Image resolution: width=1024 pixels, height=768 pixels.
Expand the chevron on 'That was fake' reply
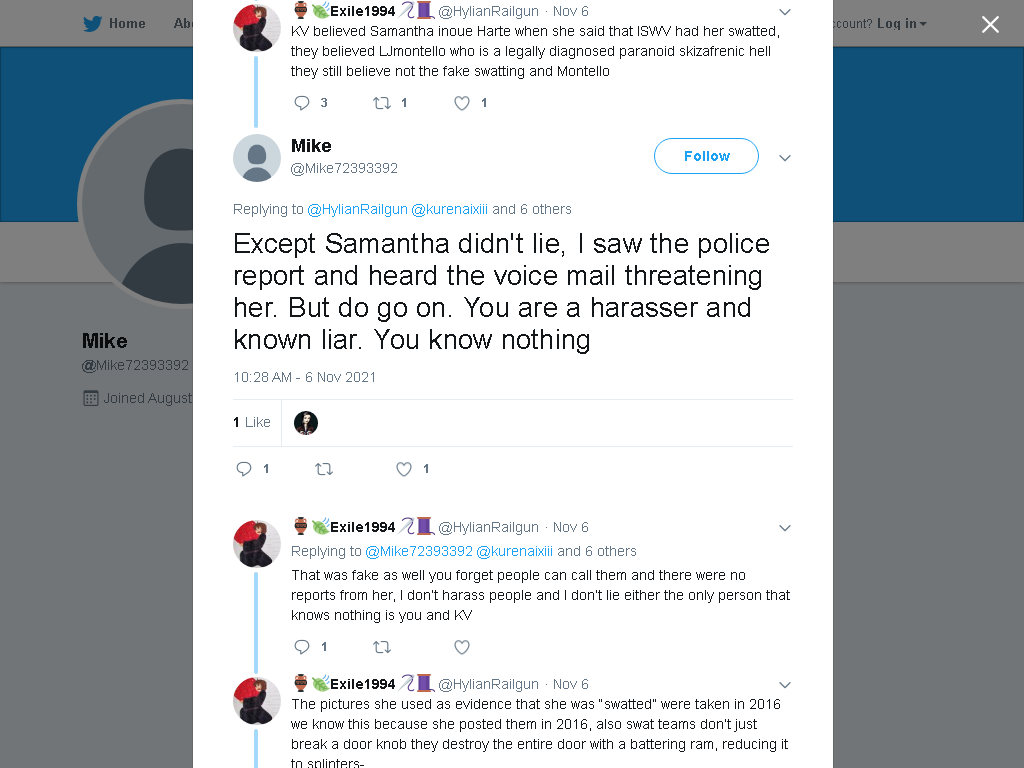[x=785, y=528]
